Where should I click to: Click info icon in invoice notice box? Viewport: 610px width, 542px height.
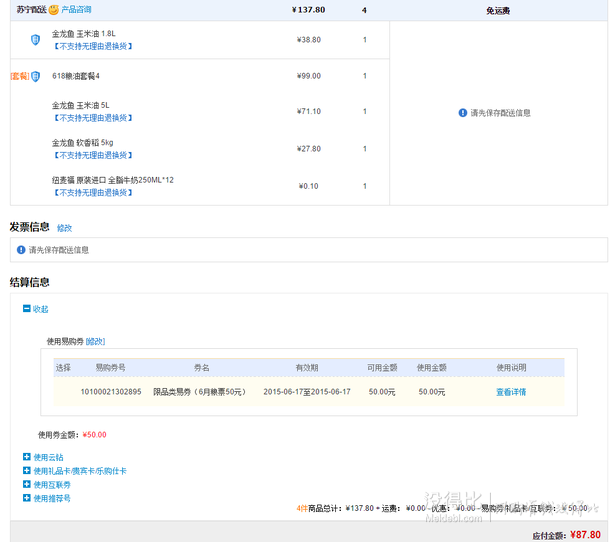tap(21, 250)
